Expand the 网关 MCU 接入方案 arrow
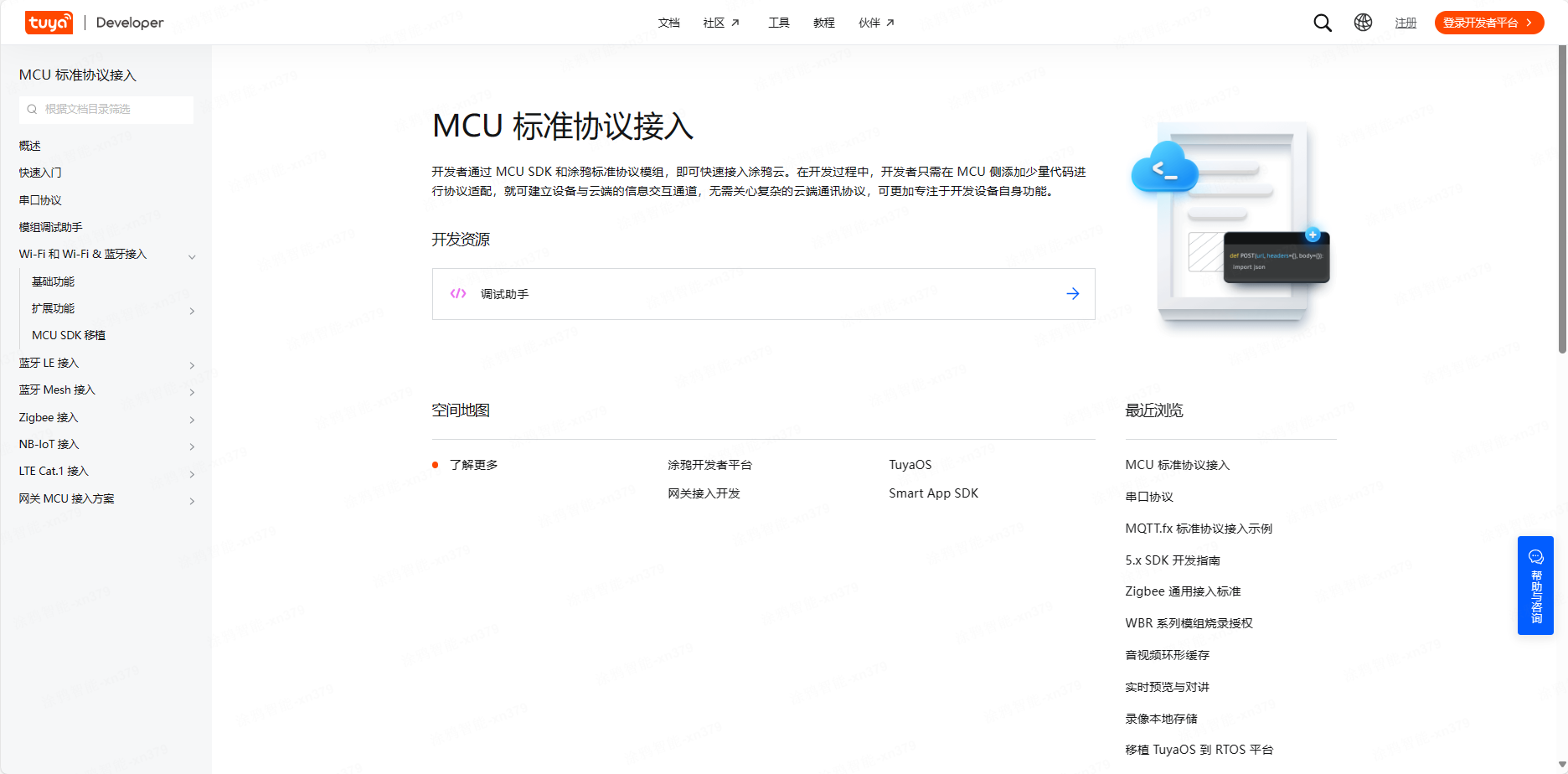The width and height of the screenshot is (1568, 774). pos(192,501)
